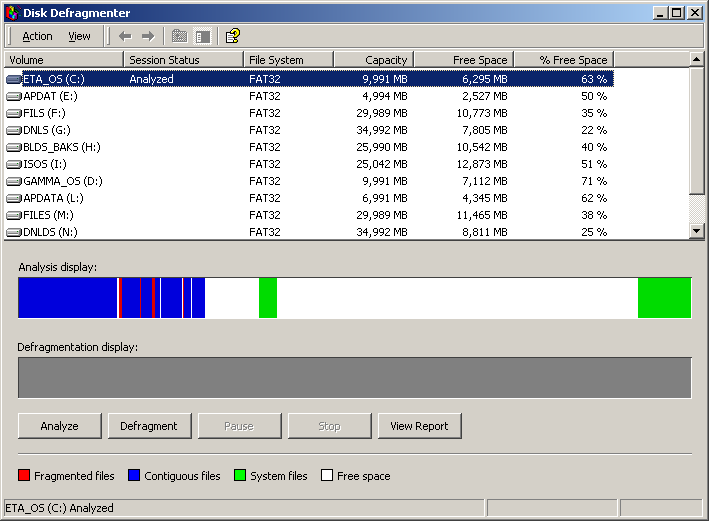Click the 25 % free value for DNLDS
This screenshot has width=709, height=521.
click(594, 232)
